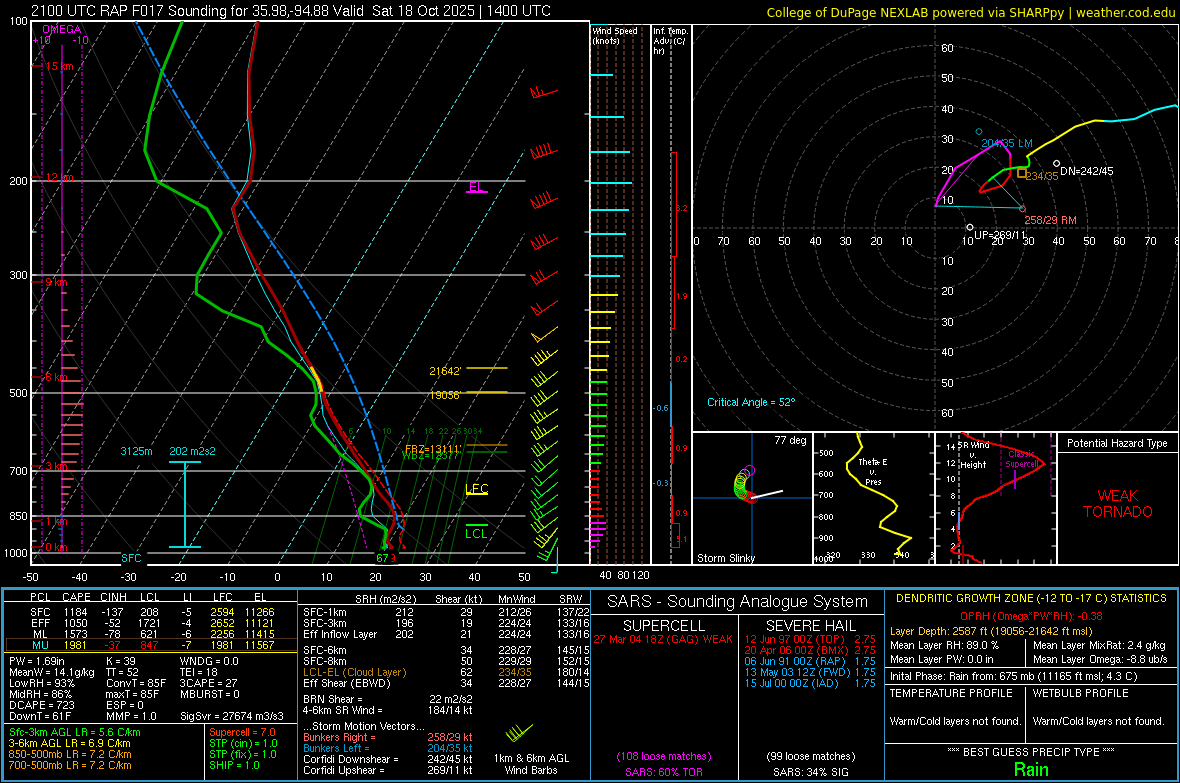
Task: Click the '12 km' height label
Action: pos(59,177)
